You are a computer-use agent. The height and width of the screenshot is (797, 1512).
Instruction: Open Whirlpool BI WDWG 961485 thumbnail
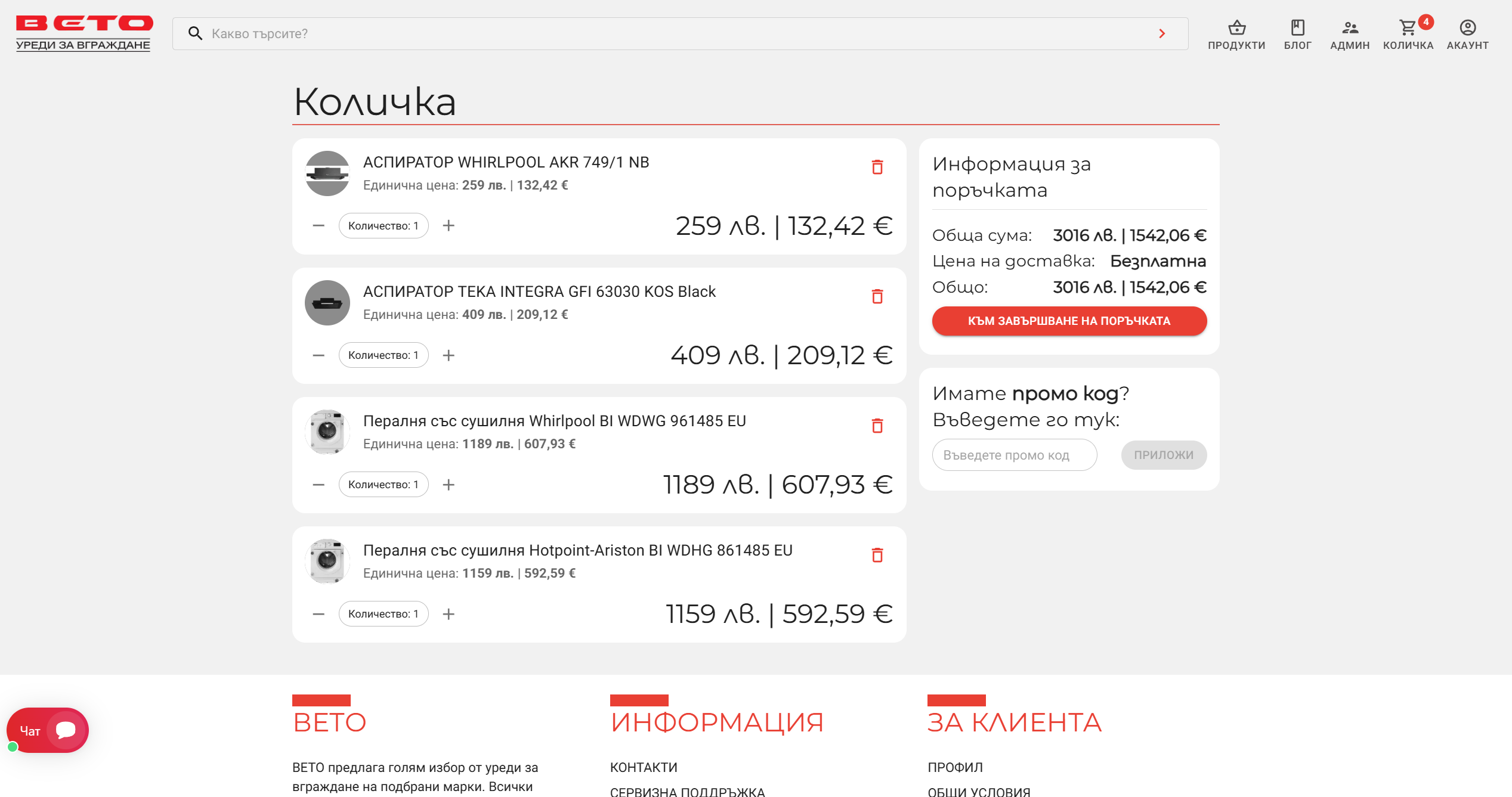coord(327,432)
